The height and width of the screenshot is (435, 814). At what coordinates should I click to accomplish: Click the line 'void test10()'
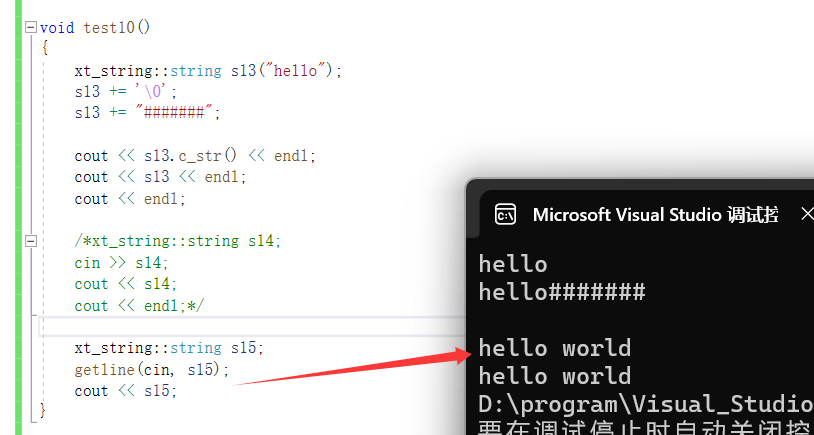(x=95, y=27)
